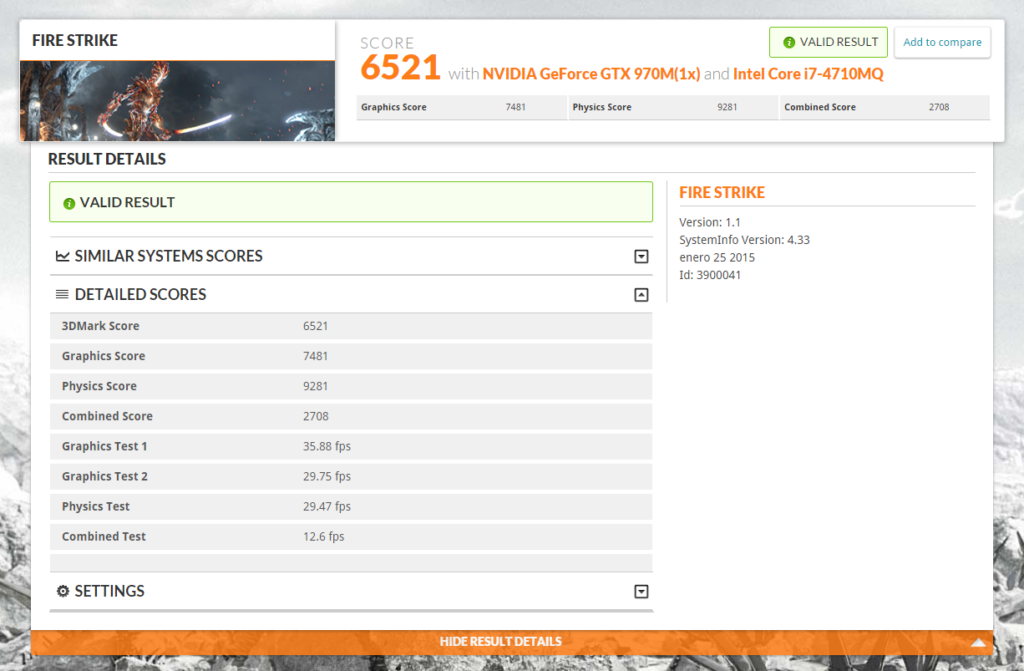
Task: Select the Graphics Score cell in the summary bar
Action: 461,107
